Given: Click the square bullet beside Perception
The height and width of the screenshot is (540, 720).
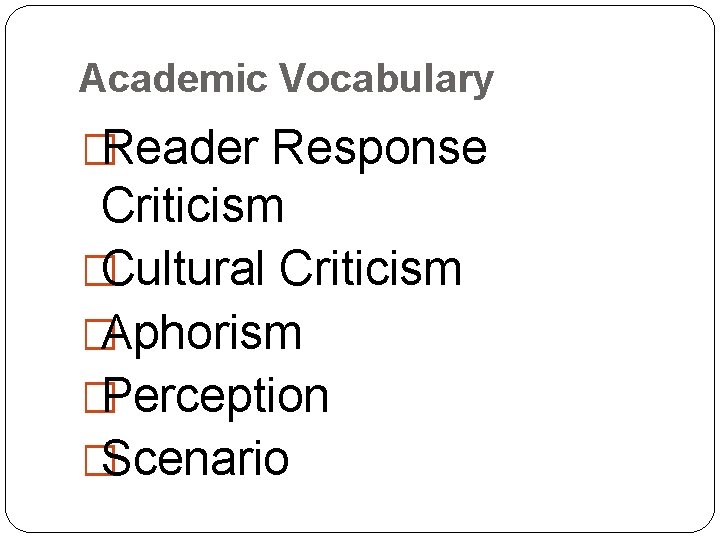Looking at the screenshot, I should click(100, 397).
